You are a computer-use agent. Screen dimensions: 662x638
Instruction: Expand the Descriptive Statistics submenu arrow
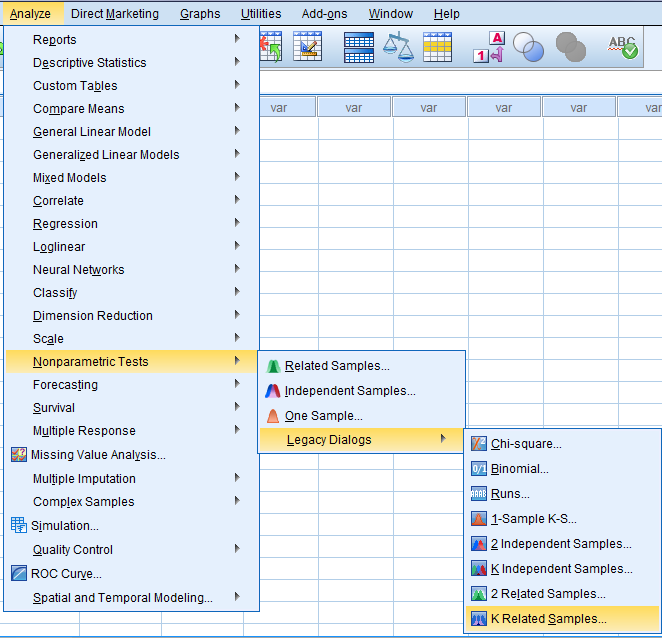pyautogui.click(x=237, y=62)
